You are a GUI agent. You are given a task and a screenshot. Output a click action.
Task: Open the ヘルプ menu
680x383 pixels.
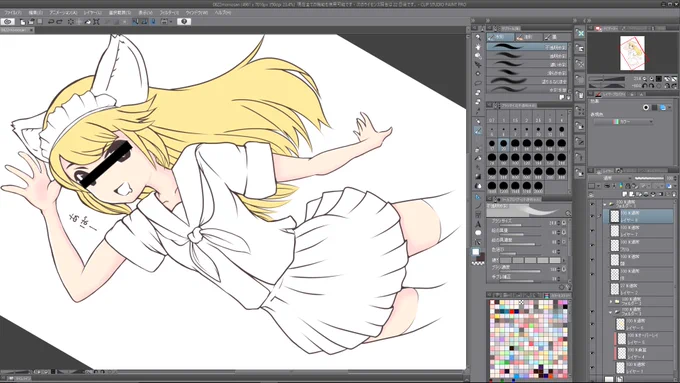pos(222,13)
